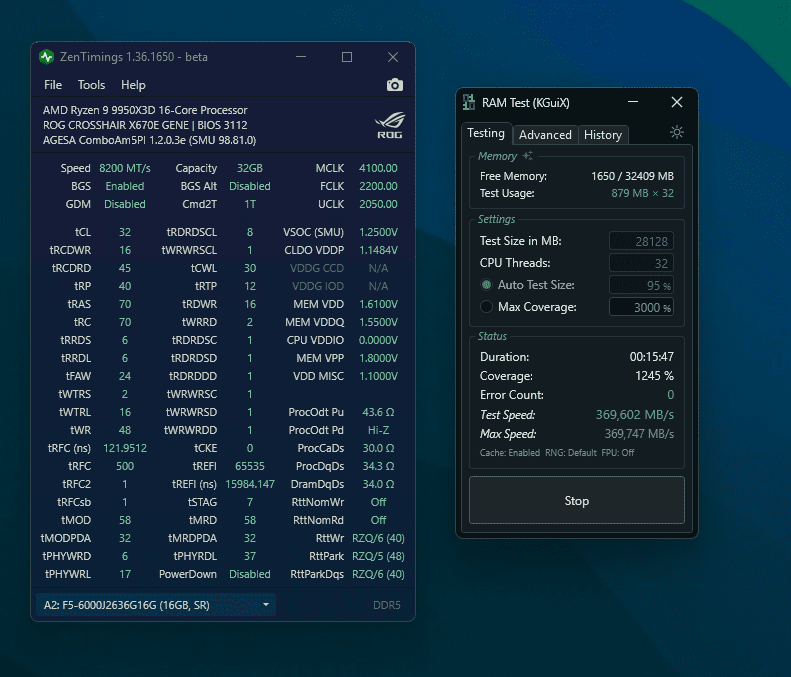Select the Auto Test Size radio button
The width and height of the screenshot is (791, 677).
[x=486, y=285]
